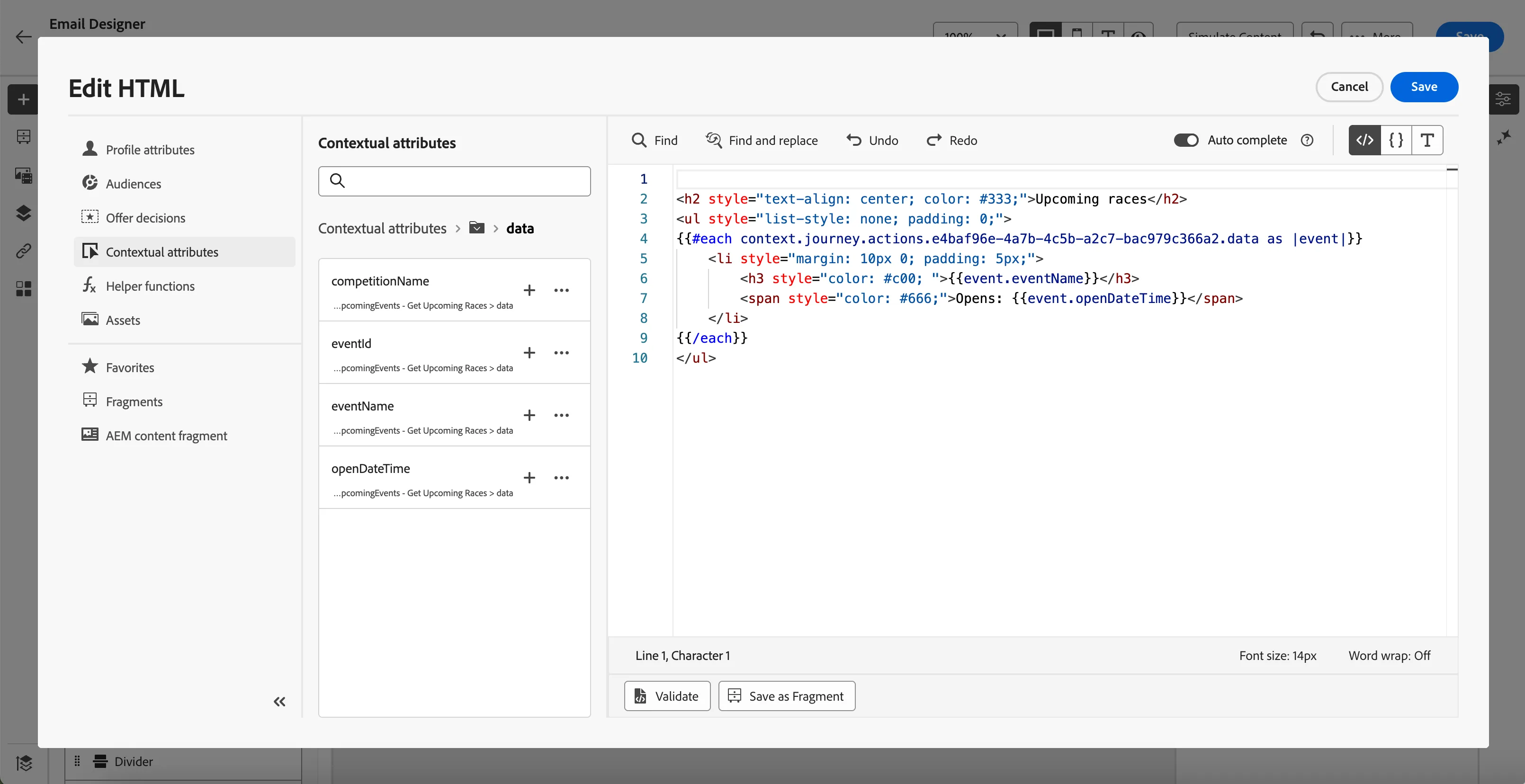Viewport: 1525px width, 784px height.
Task: Save the Edit HTML changes
Action: (1424, 87)
